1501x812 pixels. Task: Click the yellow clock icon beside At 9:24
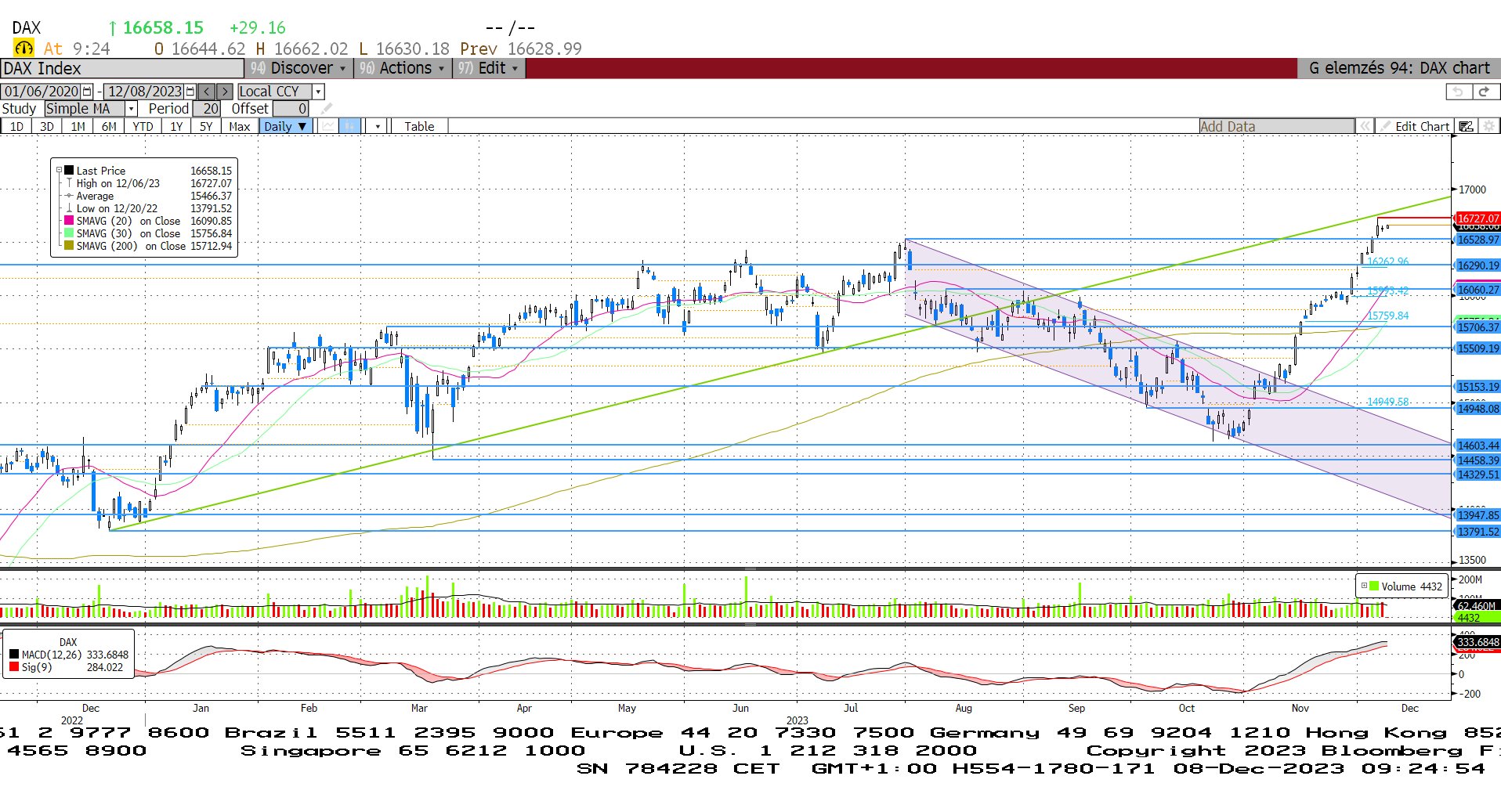[x=24, y=49]
